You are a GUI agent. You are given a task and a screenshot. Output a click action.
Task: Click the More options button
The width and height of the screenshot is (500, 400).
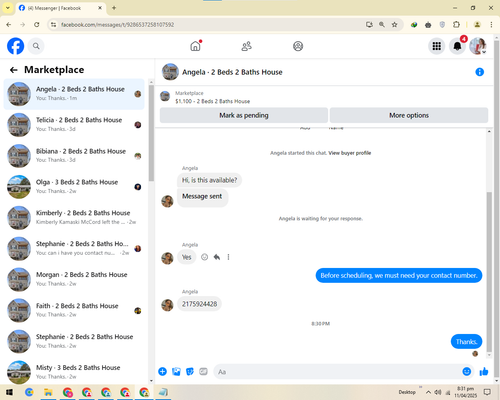pos(409,115)
